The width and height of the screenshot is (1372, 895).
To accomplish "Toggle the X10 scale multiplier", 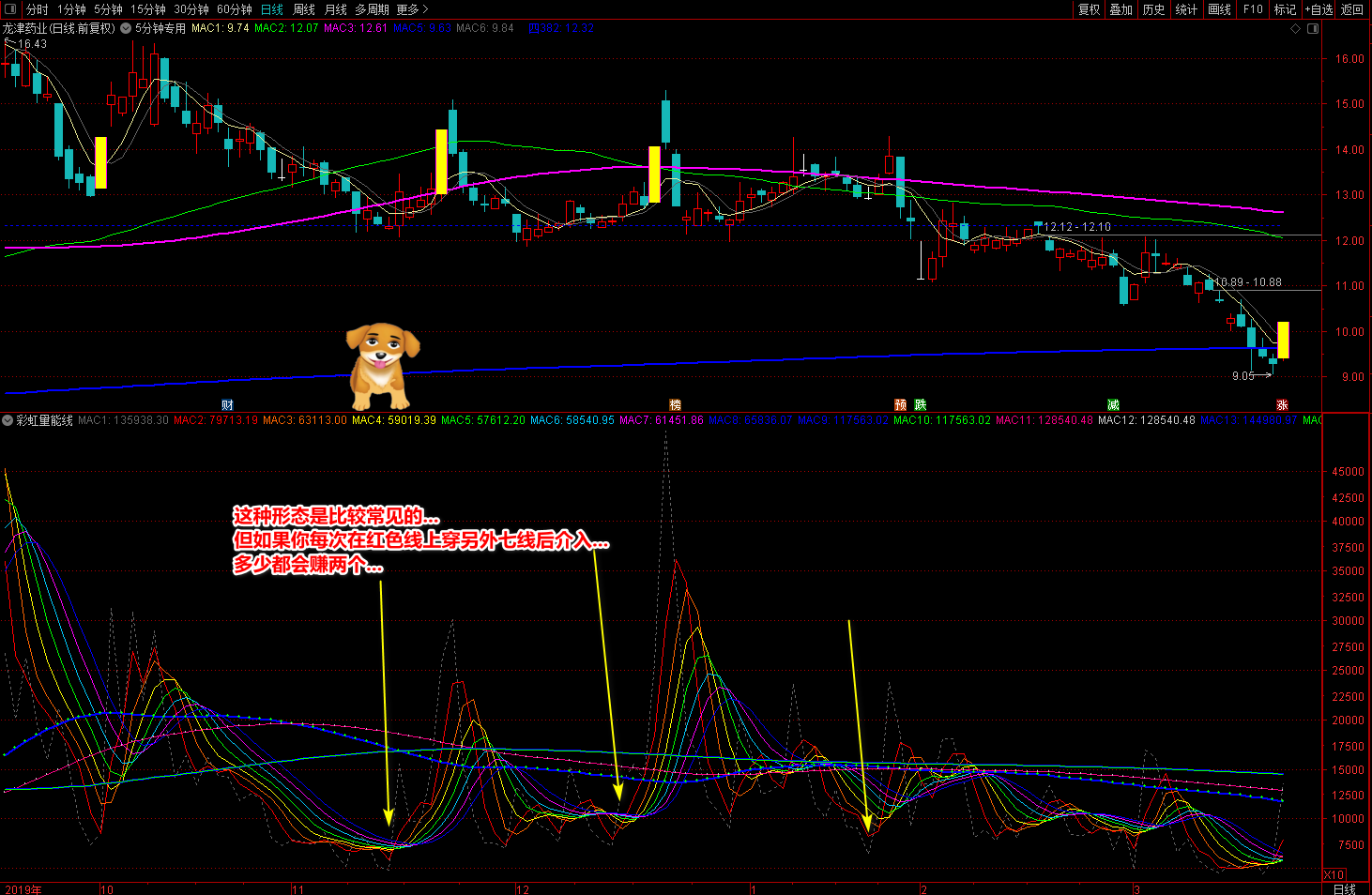I will 1334,874.
